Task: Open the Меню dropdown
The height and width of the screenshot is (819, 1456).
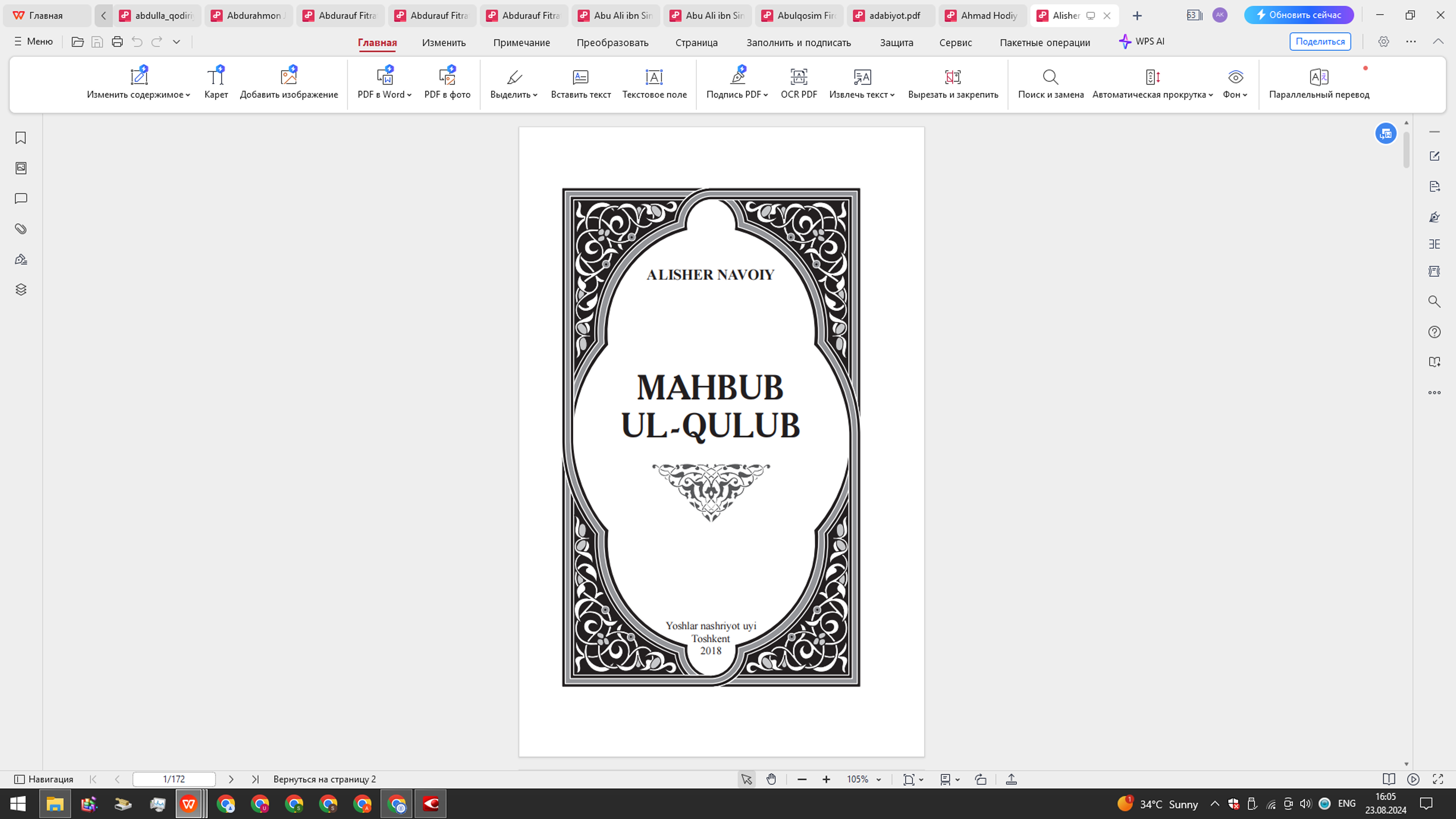Action: tap(33, 41)
